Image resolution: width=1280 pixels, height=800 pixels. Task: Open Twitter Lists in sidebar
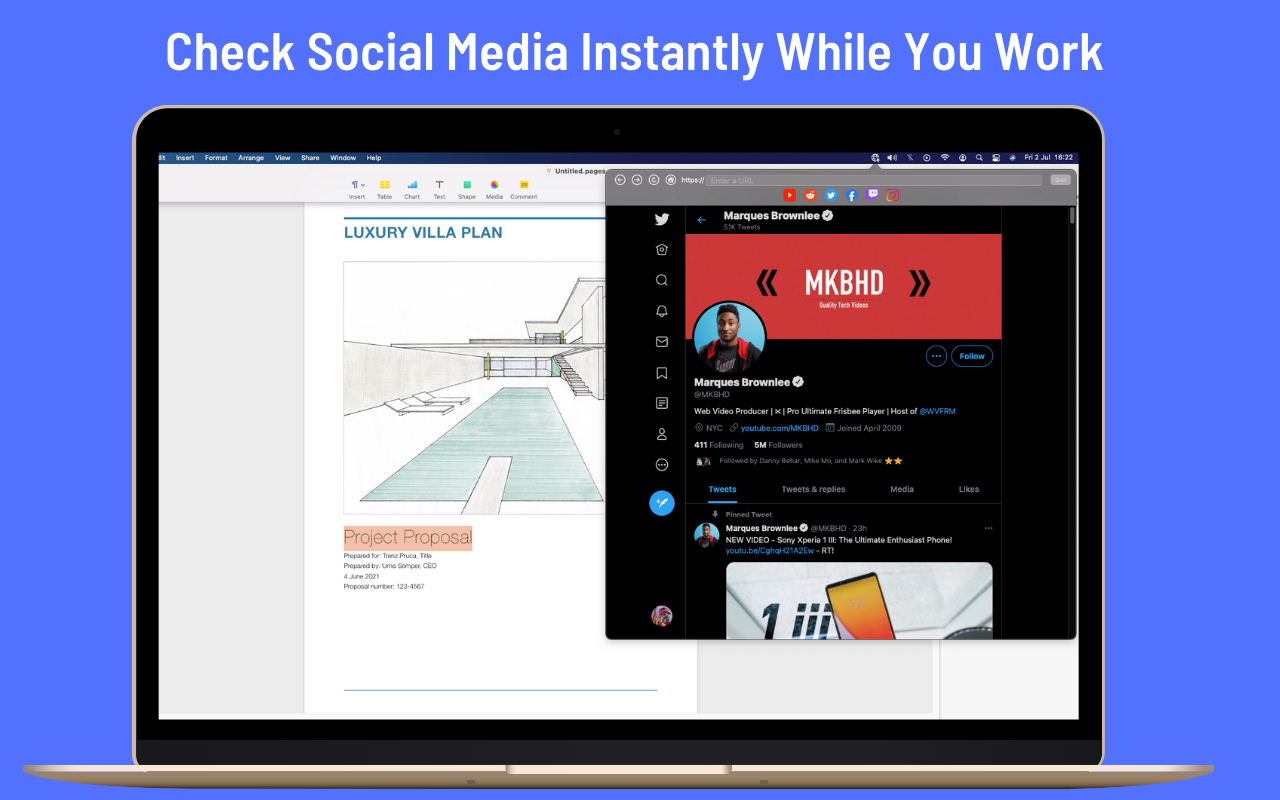(662, 403)
